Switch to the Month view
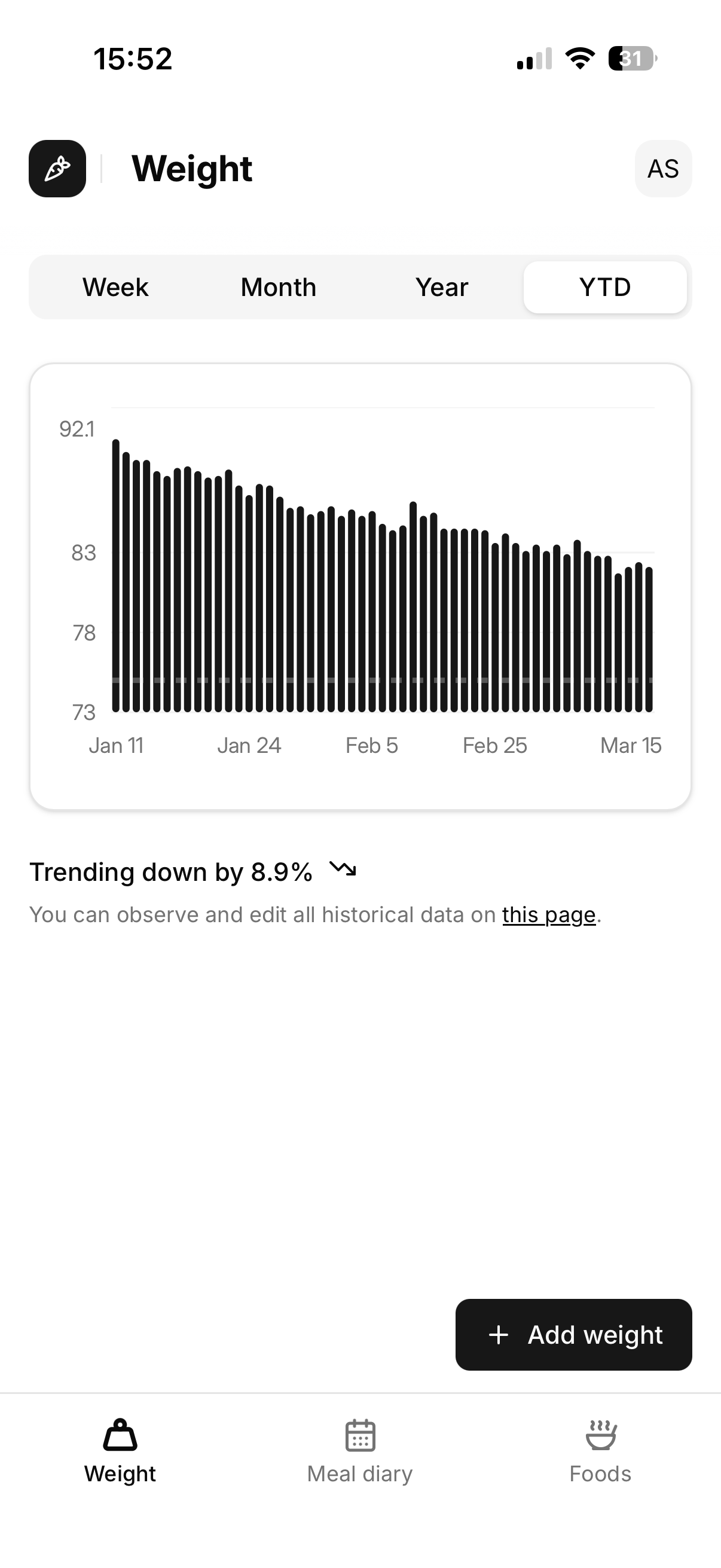 [278, 286]
